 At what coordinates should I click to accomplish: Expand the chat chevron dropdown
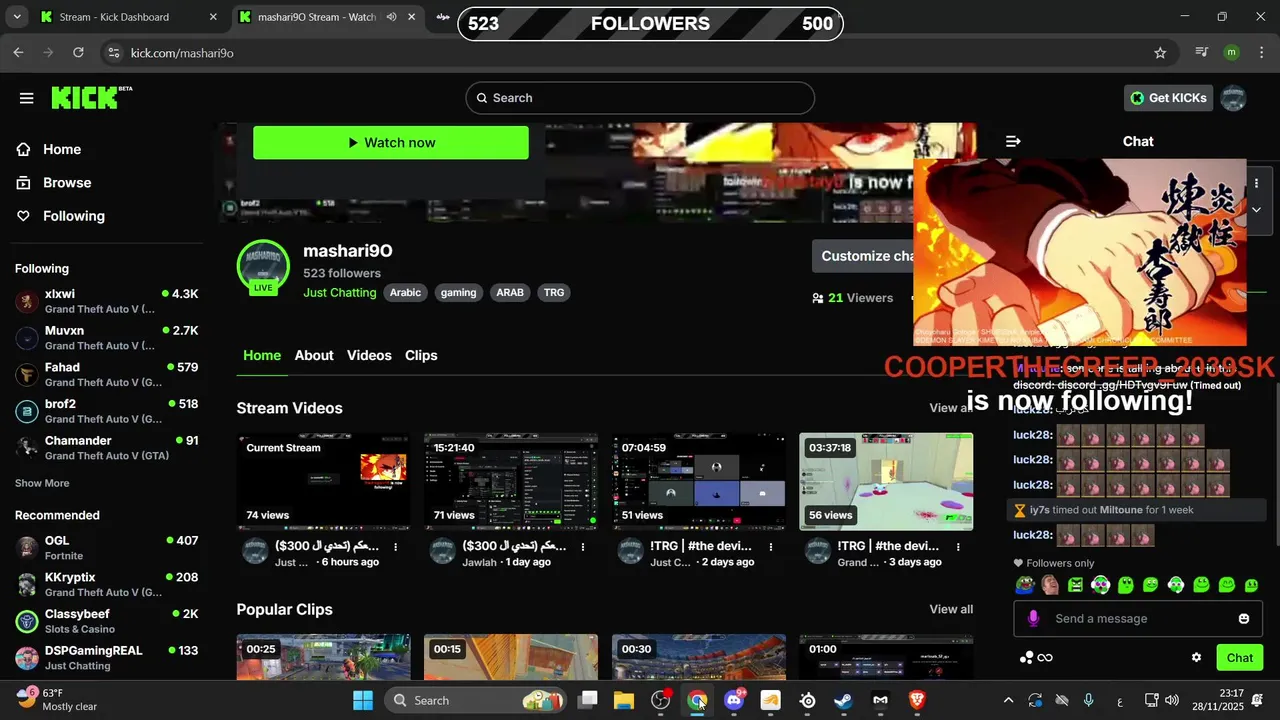(1256, 210)
